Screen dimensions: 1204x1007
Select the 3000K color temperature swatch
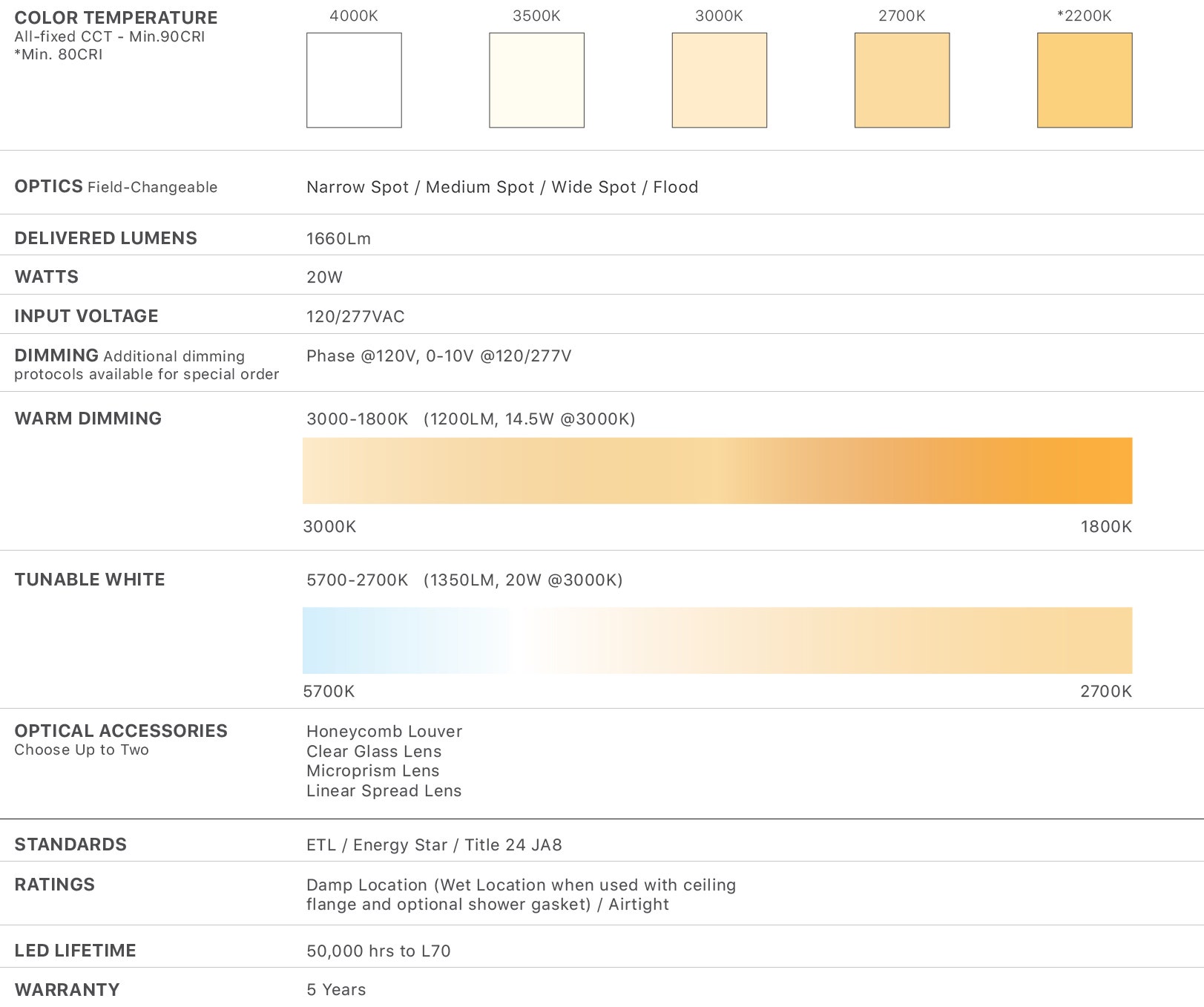point(719,80)
